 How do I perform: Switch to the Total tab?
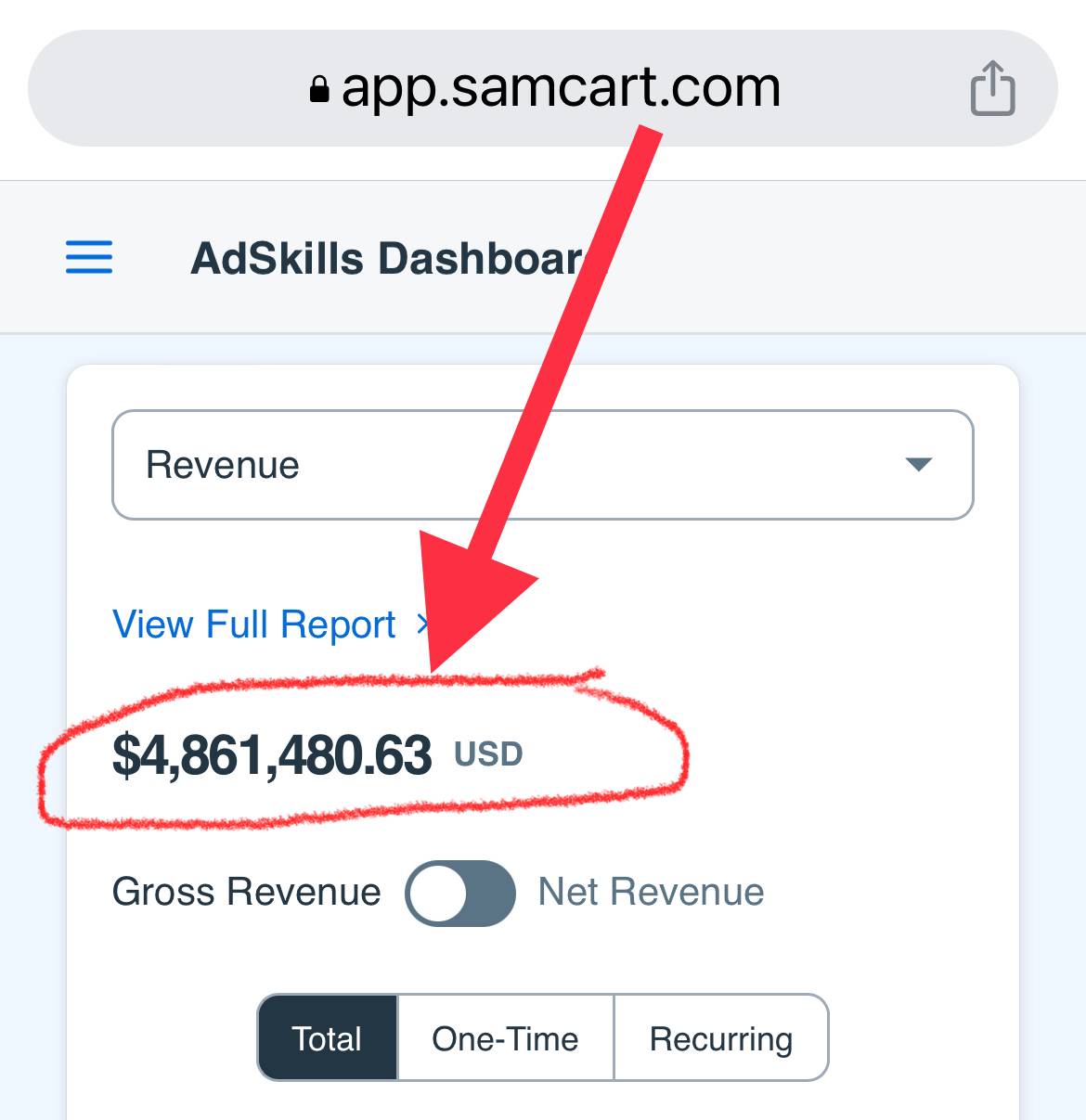click(328, 1037)
